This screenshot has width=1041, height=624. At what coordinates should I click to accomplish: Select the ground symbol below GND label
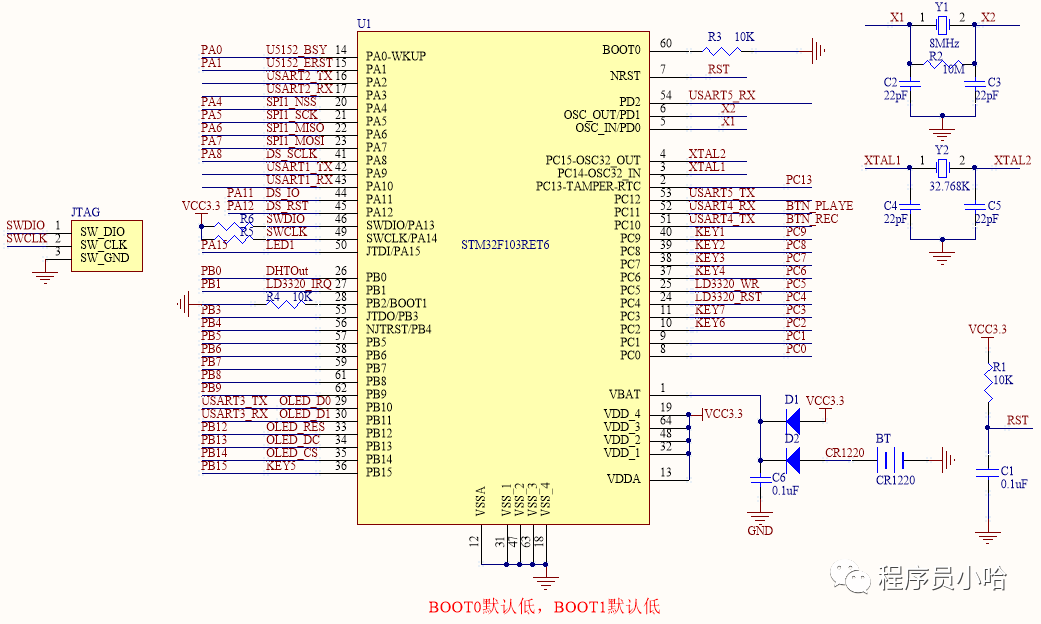coord(760,515)
